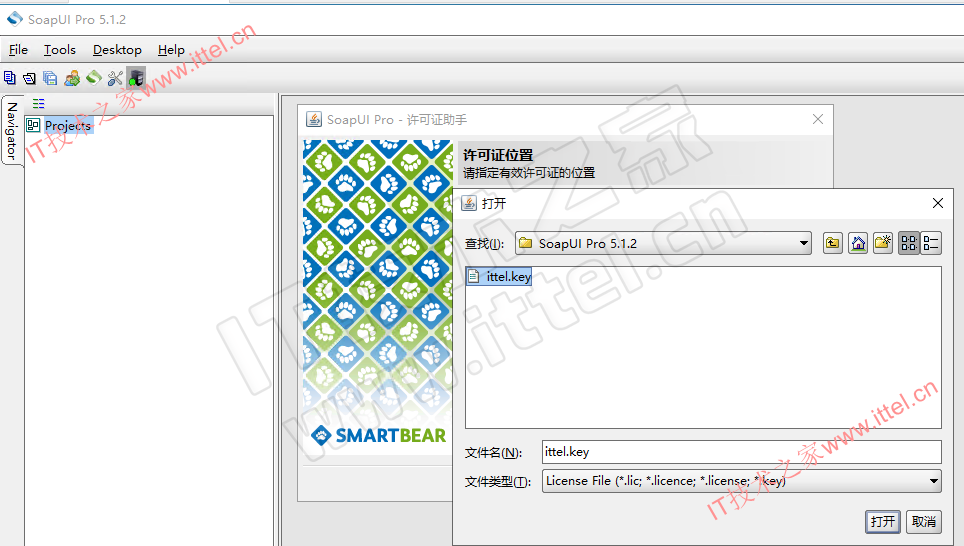Open Preferences wrench and screwdriver icon
The width and height of the screenshot is (964, 546).
115,78
